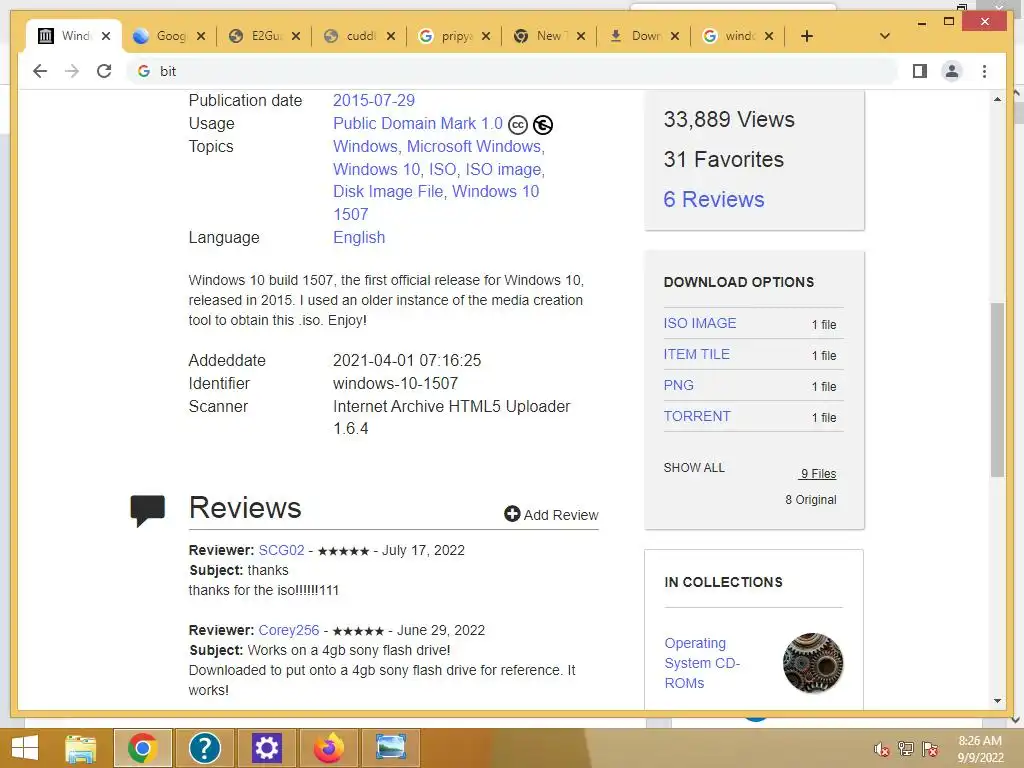This screenshot has height=768, width=1024.
Task: Download the TORRENT option
Action: click(x=697, y=417)
